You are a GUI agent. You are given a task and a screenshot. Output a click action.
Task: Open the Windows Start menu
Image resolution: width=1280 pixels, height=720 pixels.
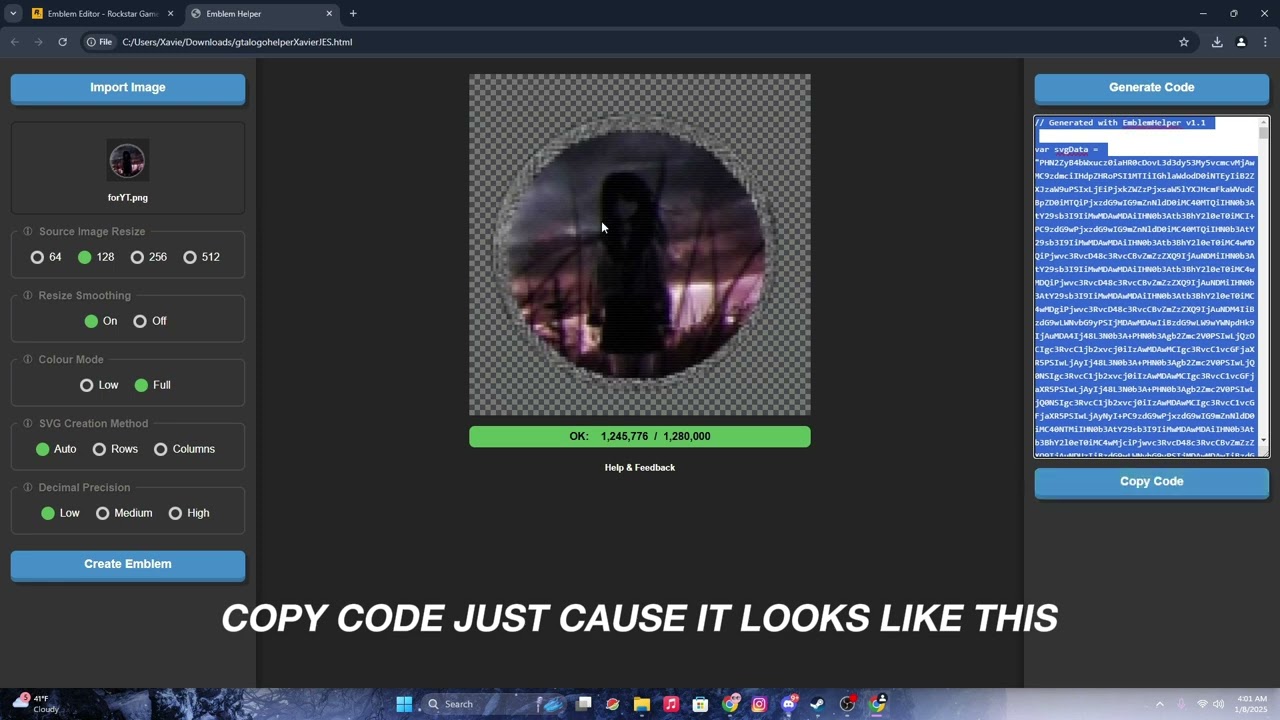pyautogui.click(x=404, y=704)
